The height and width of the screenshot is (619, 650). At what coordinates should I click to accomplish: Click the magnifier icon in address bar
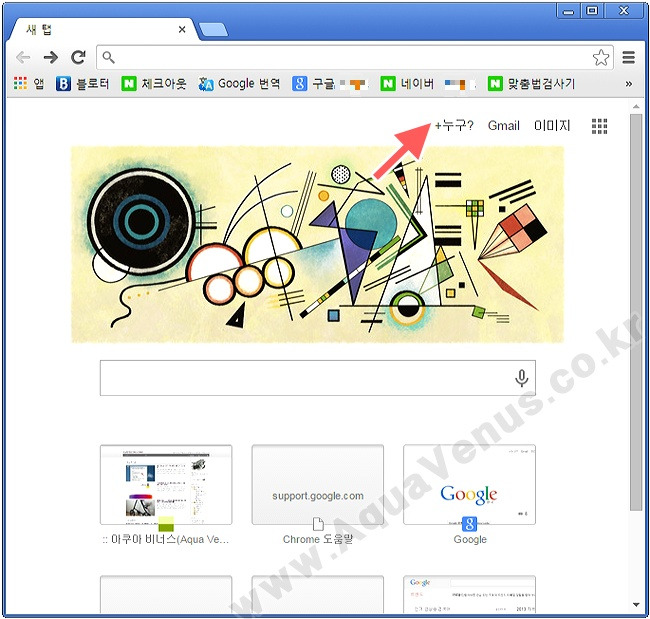coord(108,57)
